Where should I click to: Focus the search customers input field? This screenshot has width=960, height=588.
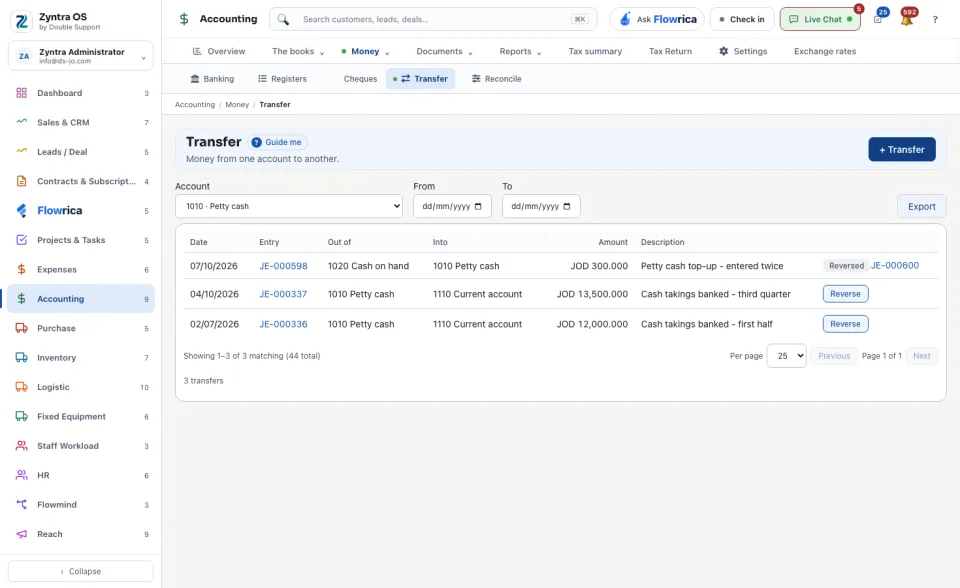[x=433, y=20]
